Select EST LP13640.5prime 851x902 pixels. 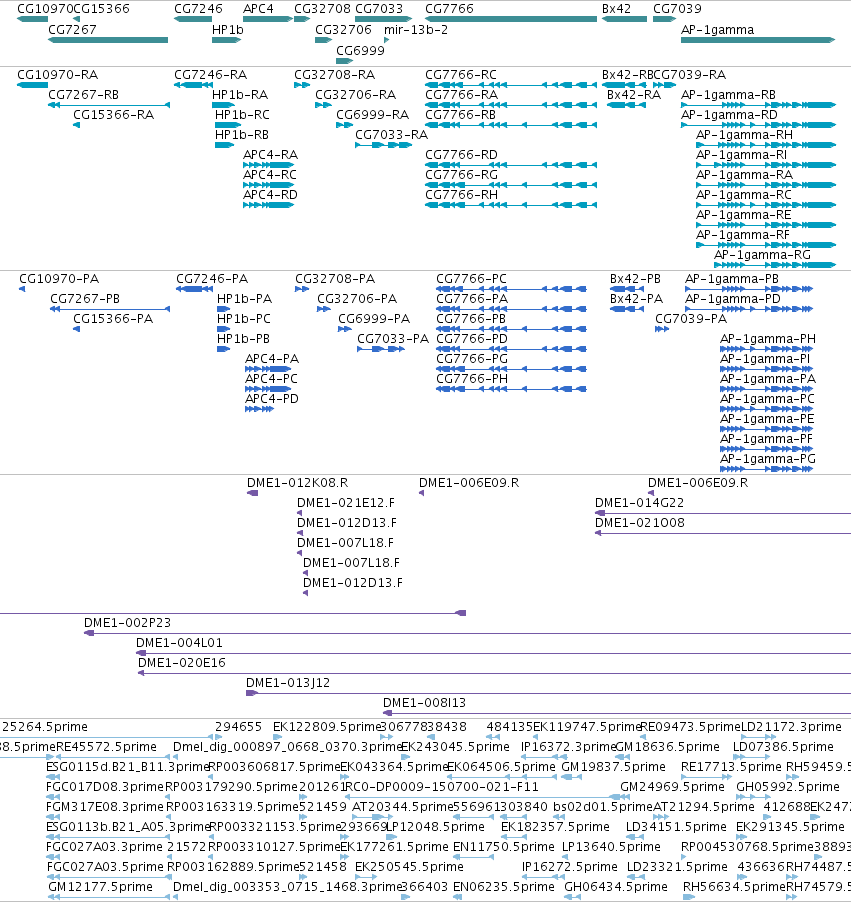tap(611, 847)
